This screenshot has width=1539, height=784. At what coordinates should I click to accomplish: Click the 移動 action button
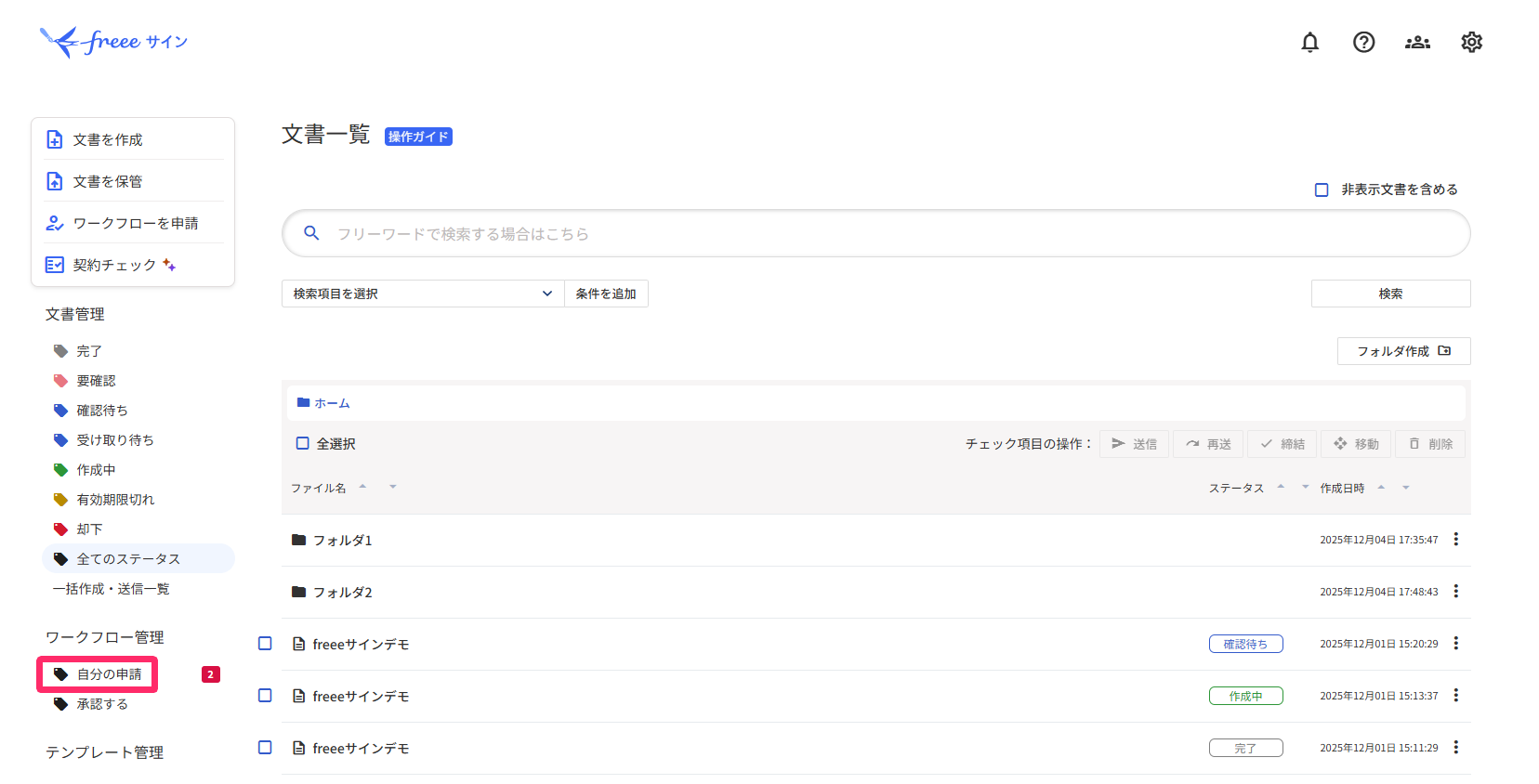tap(1356, 444)
